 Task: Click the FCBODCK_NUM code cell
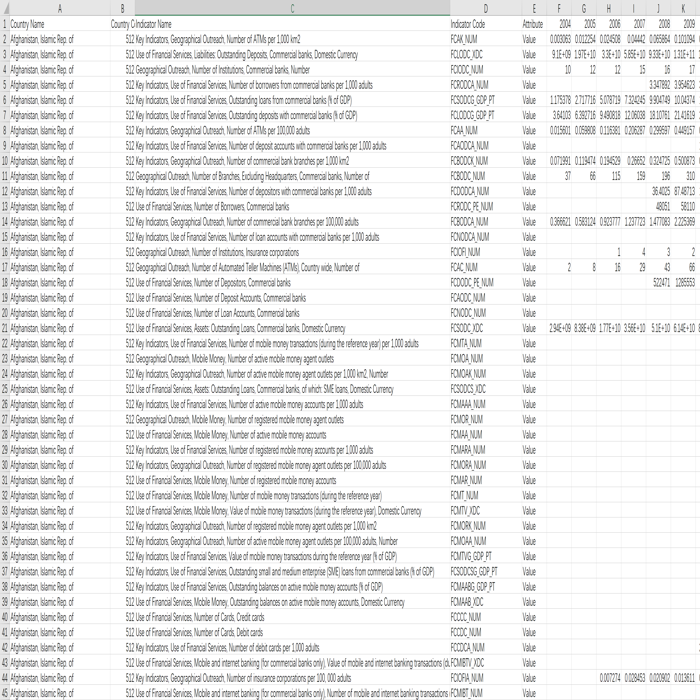tap(485, 161)
